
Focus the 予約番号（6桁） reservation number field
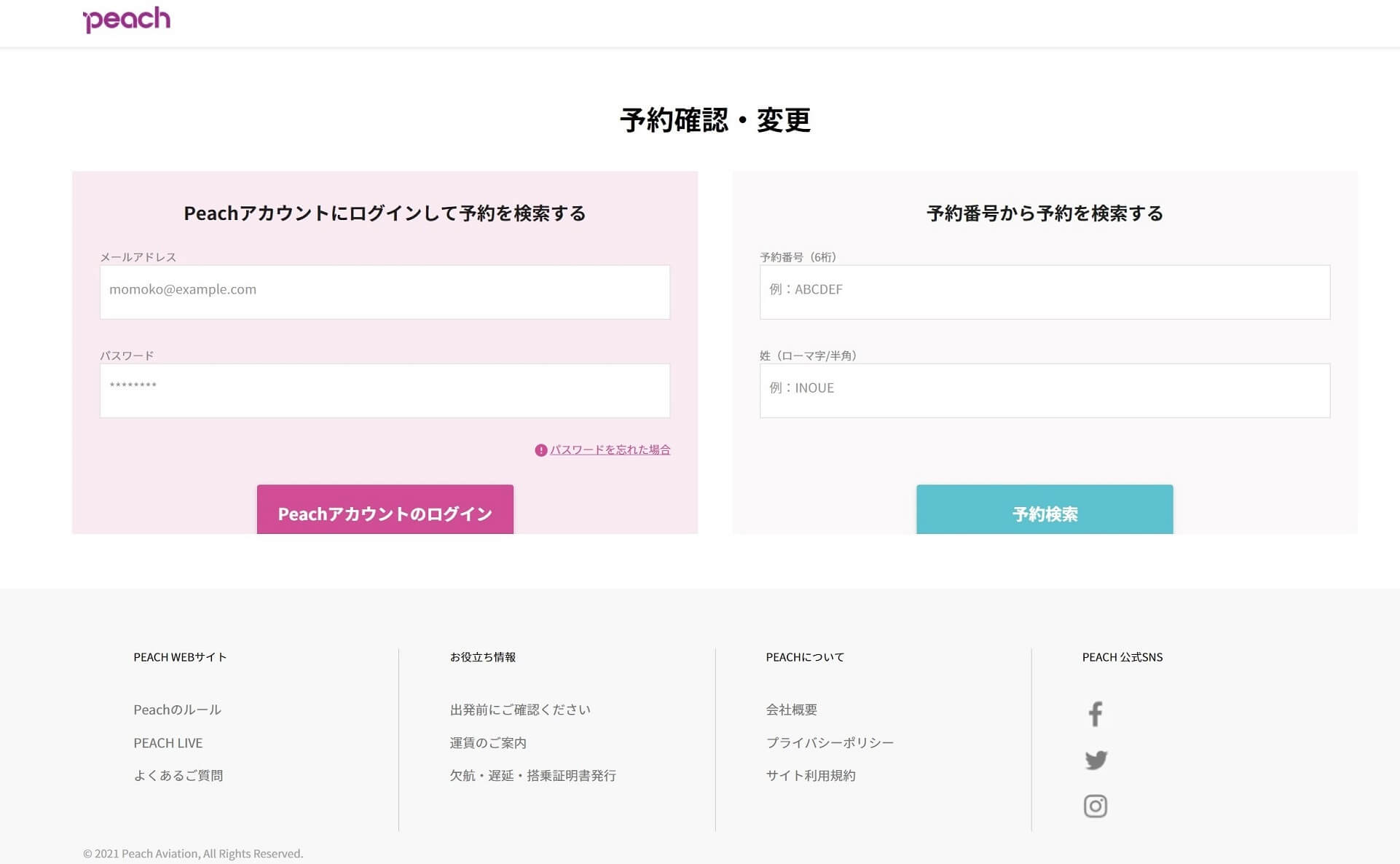(x=1045, y=292)
